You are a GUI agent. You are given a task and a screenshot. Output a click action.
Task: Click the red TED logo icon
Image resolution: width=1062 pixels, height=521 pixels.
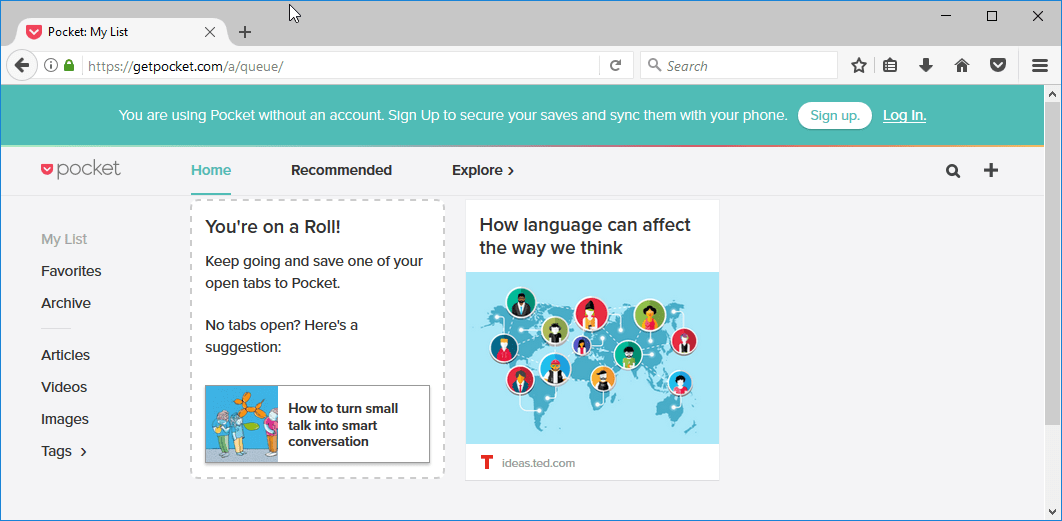click(x=486, y=463)
